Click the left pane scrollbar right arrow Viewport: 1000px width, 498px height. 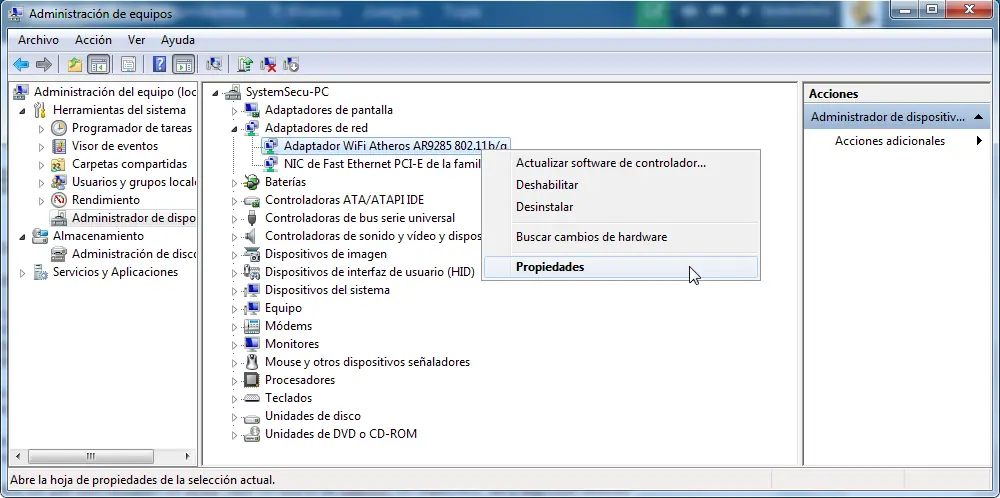pos(188,457)
